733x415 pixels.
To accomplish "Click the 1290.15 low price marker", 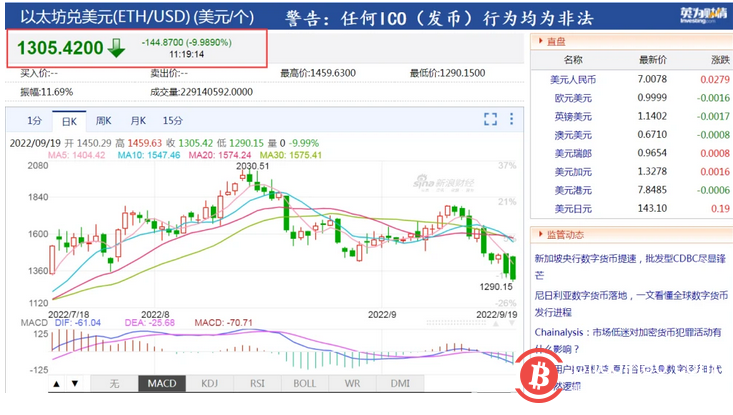I will 496,287.
